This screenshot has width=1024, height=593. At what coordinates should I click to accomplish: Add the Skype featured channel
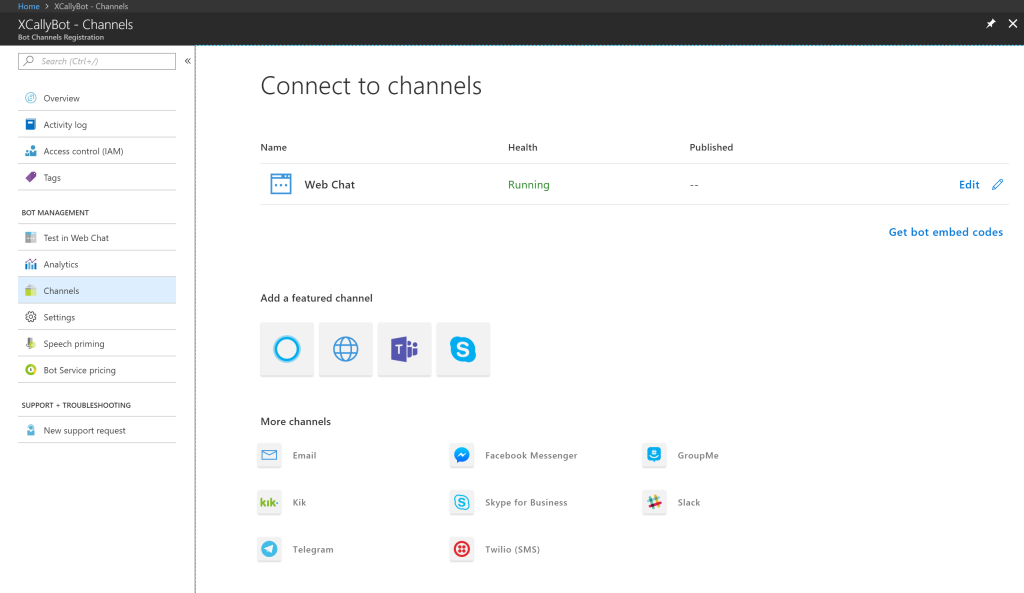[463, 349]
